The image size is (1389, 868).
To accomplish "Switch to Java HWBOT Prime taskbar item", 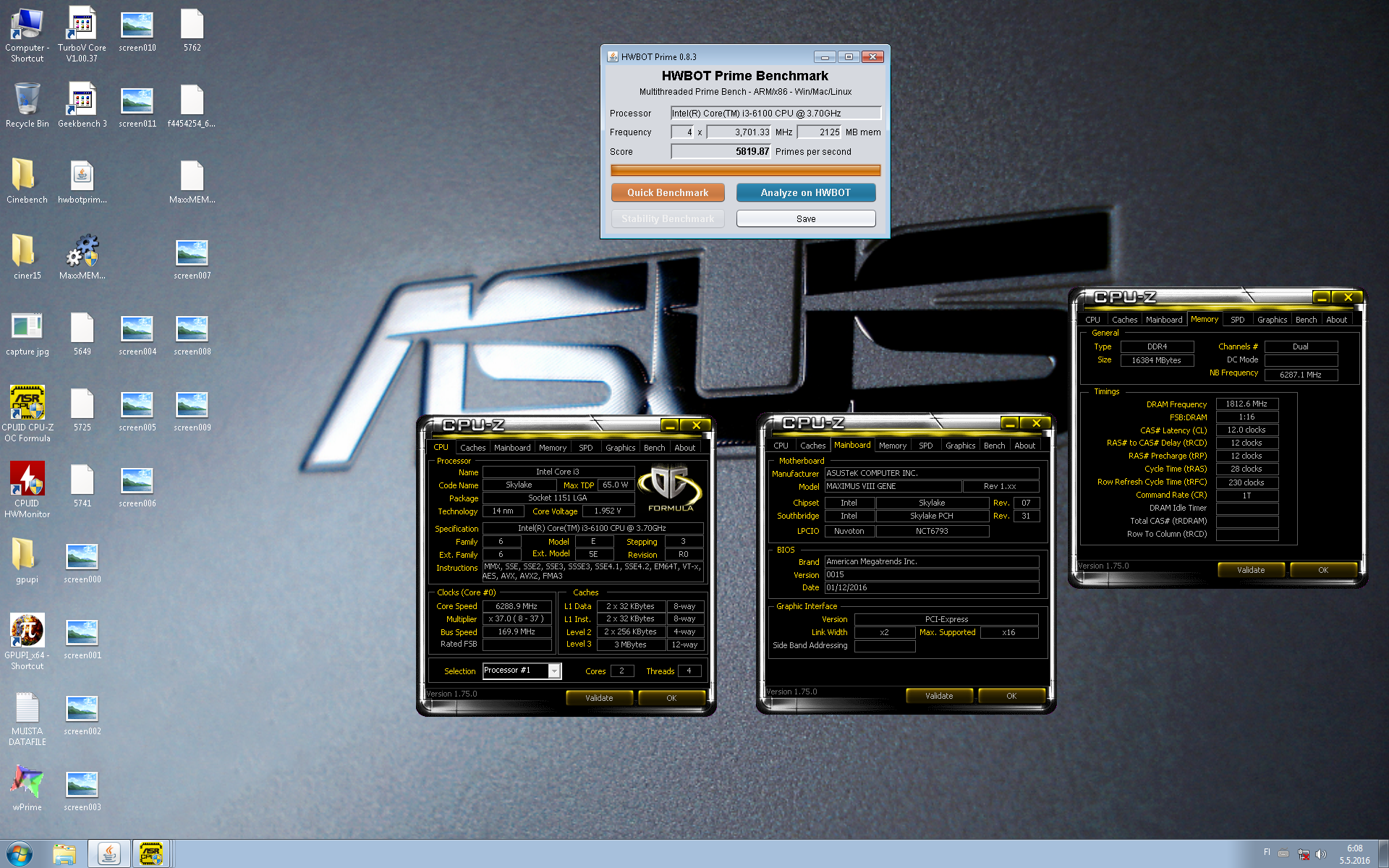I will point(109,854).
